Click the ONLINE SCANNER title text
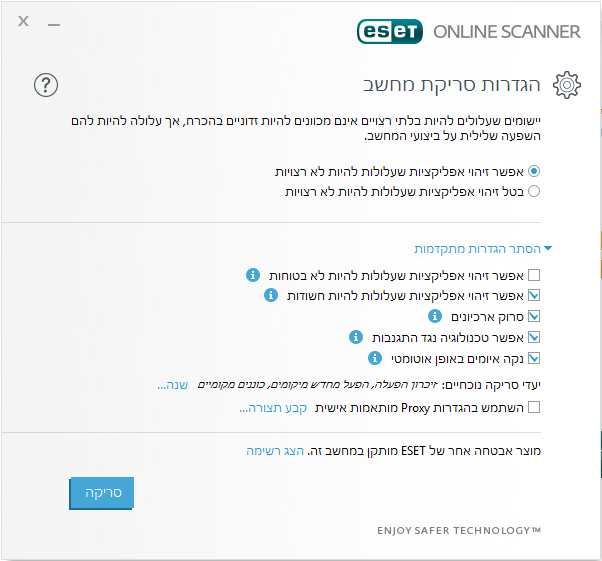This screenshot has width=602, height=561. 507,32
